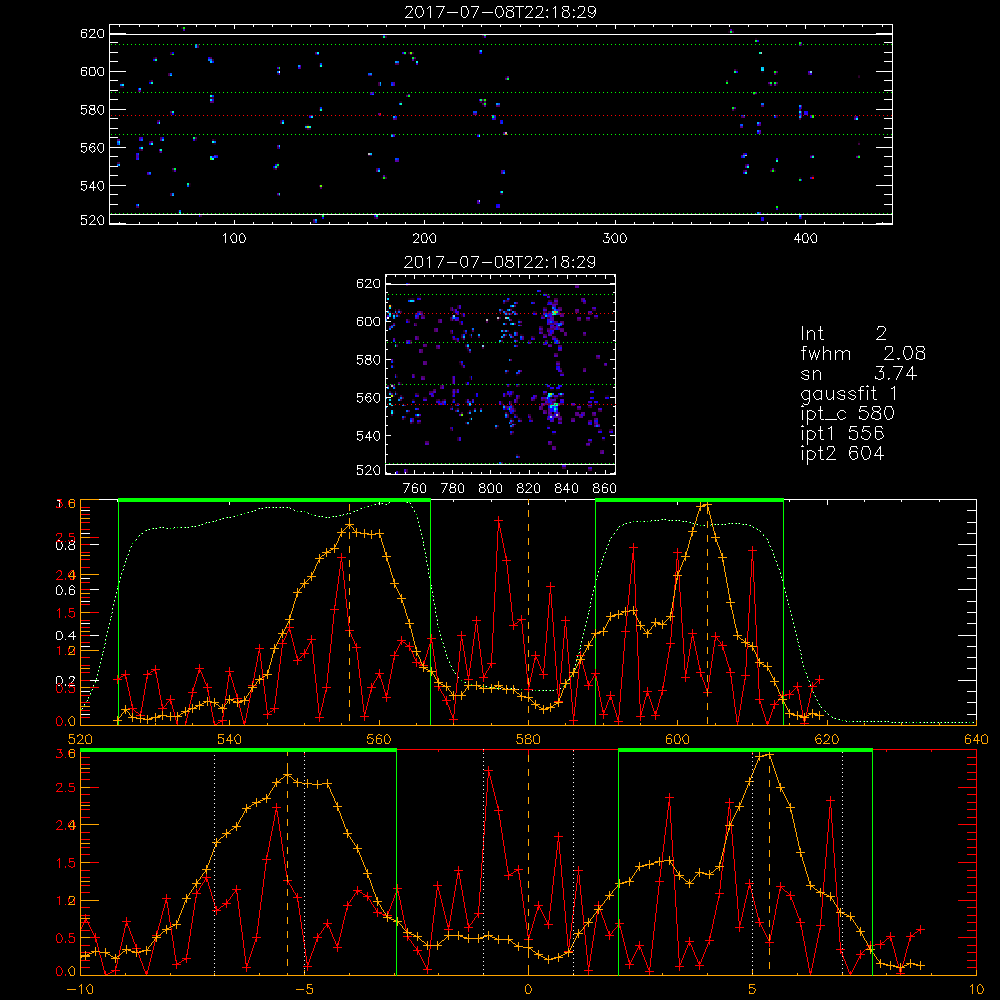The height and width of the screenshot is (1000, 1000).
Task: Click x-axis label 840 of the small image plot
Action: 566,489
